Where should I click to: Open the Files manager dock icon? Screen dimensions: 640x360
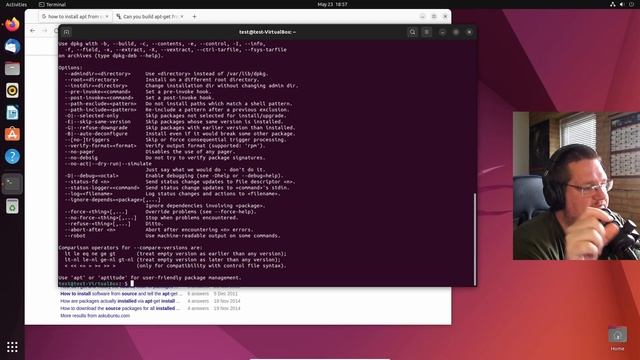tap(12, 68)
